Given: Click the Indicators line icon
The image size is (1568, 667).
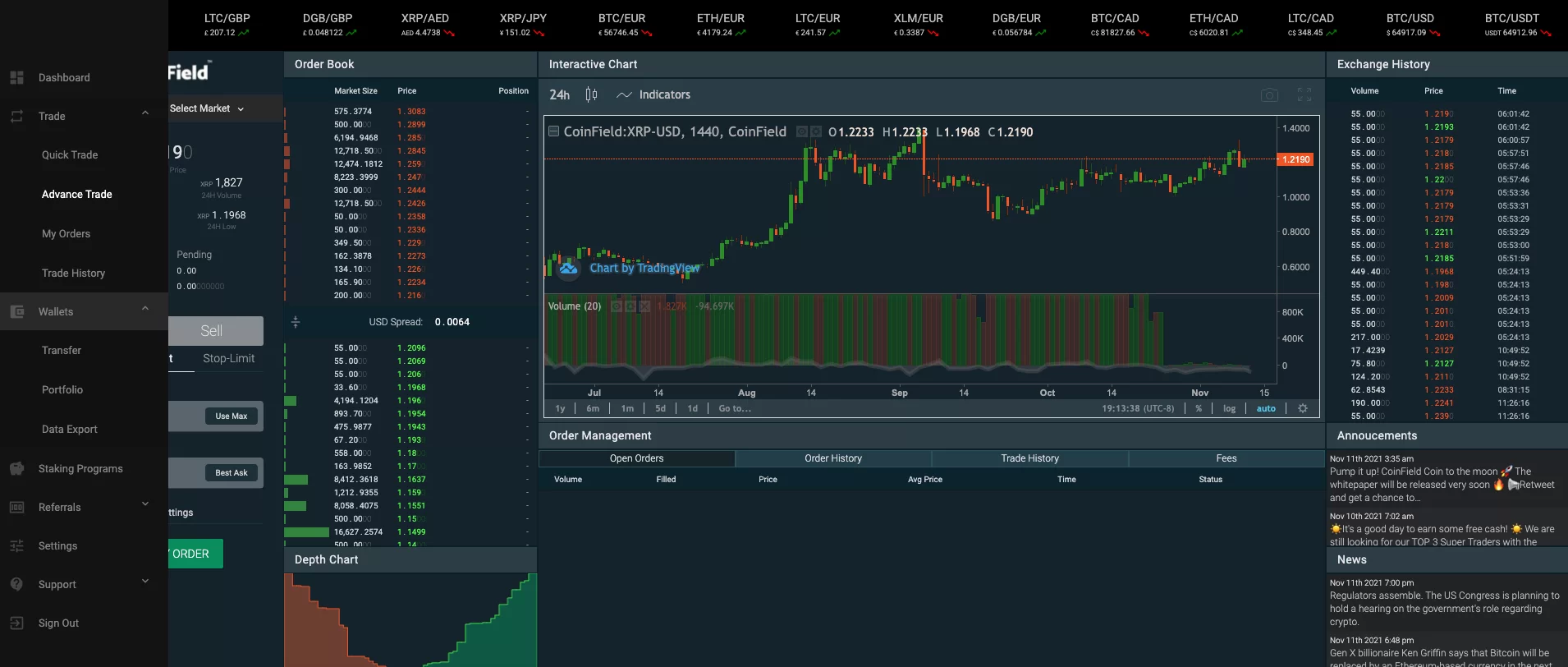Looking at the screenshot, I should (624, 95).
